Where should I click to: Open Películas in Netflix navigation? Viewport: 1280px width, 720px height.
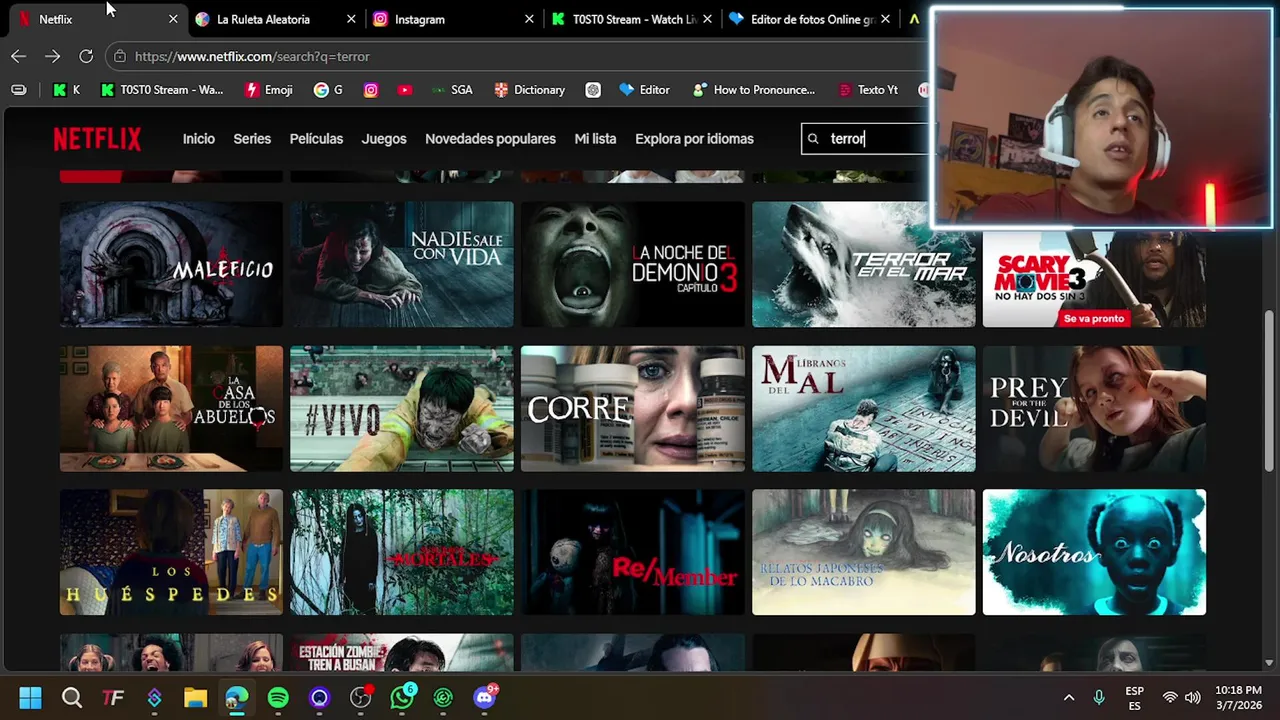[x=316, y=139]
